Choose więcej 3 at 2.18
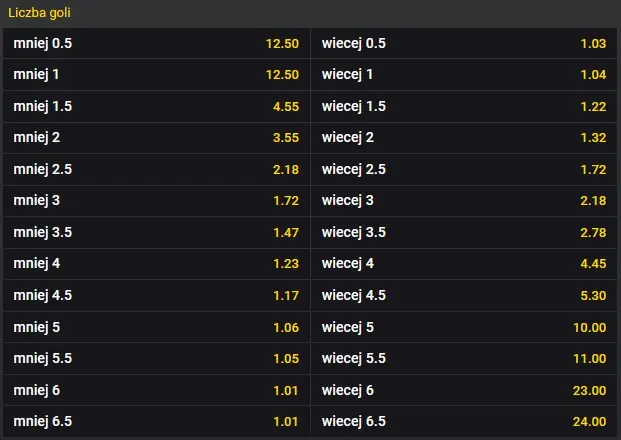 (x=464, y=202)
